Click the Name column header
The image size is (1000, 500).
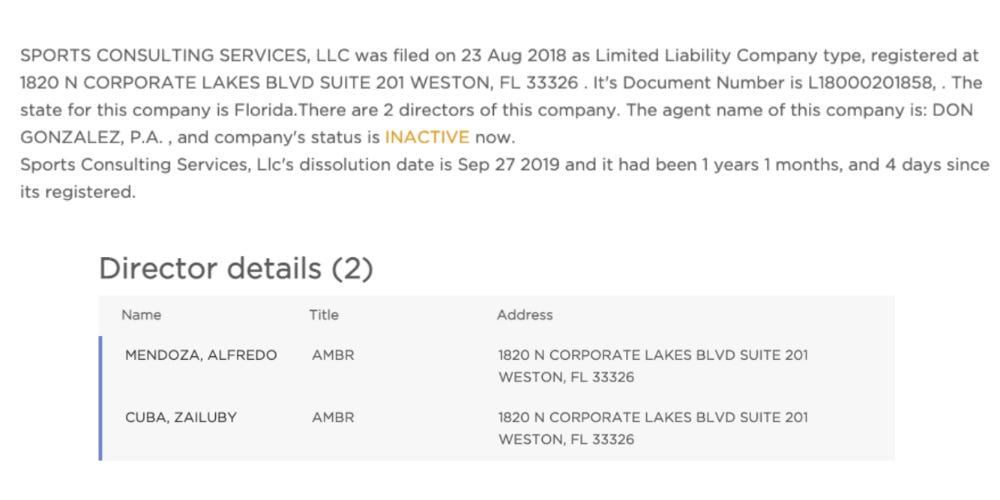pos(141,315)
